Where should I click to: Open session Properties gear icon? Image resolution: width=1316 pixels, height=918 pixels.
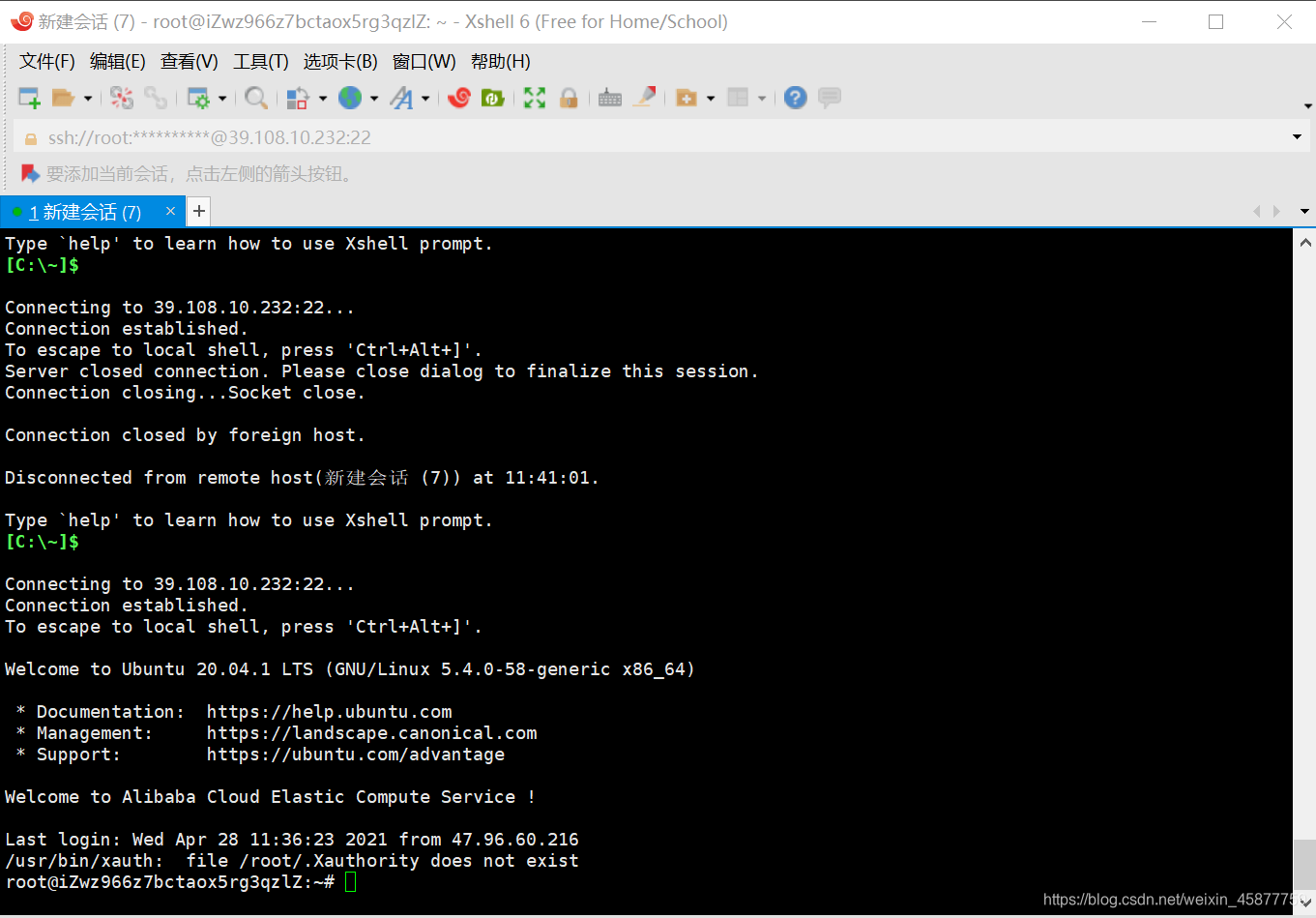click(198, 98)
